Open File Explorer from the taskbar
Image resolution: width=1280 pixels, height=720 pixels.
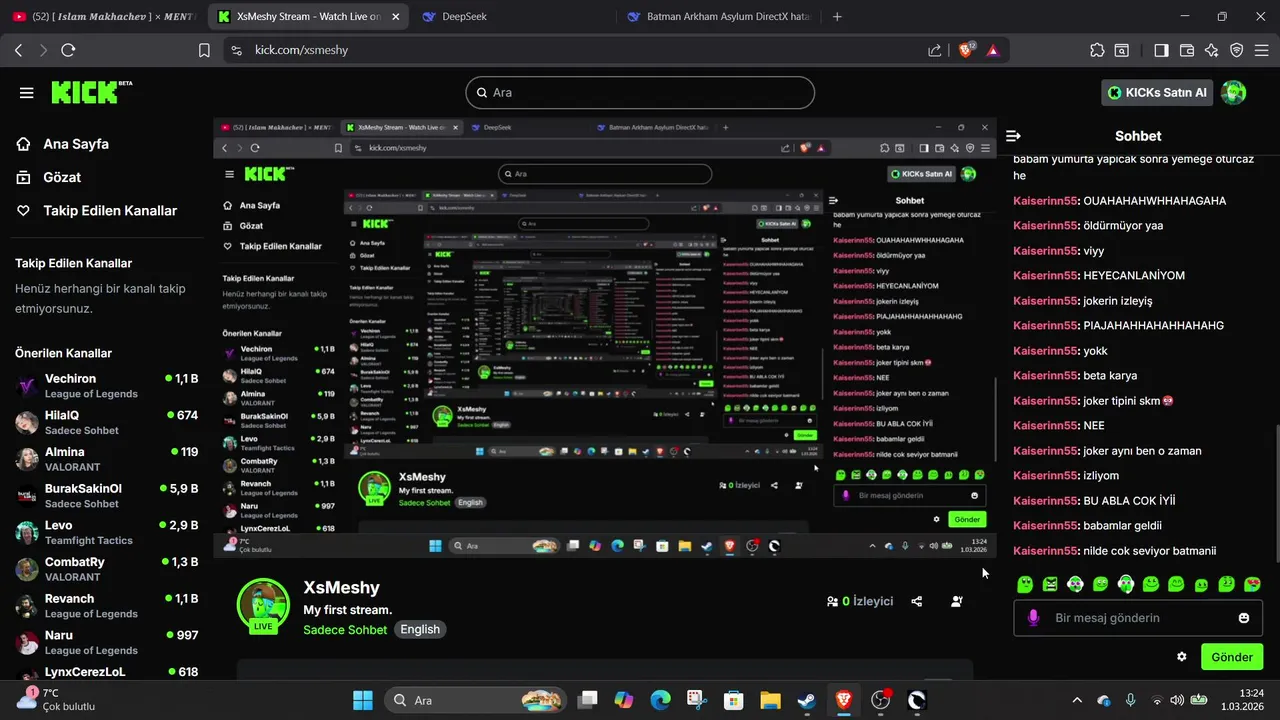tap(769, 700)
